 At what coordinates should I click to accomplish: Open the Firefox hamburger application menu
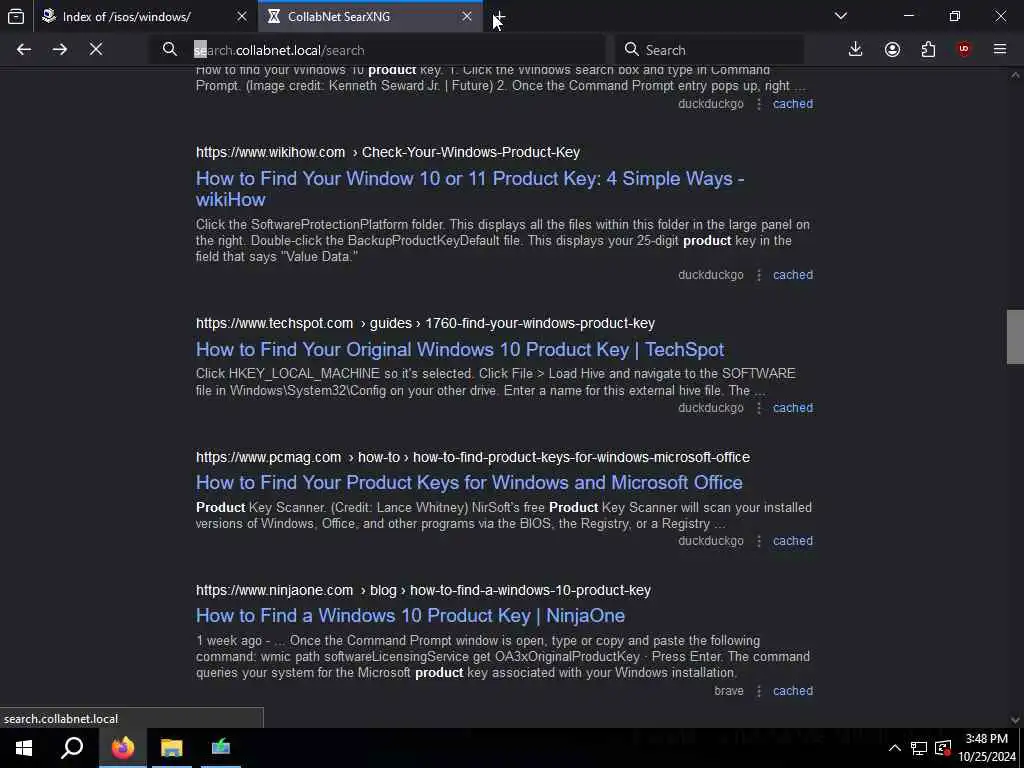click(1000, 50)
